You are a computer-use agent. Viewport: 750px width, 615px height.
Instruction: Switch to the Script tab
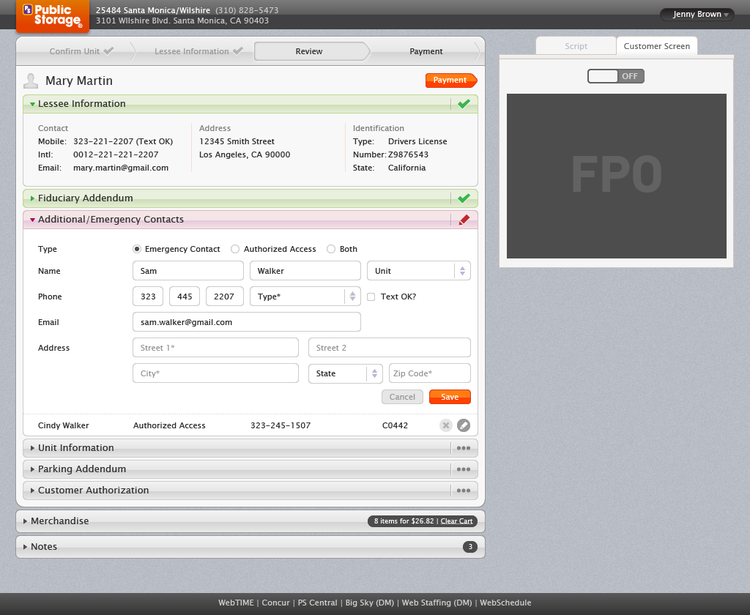tap(576, 46)
